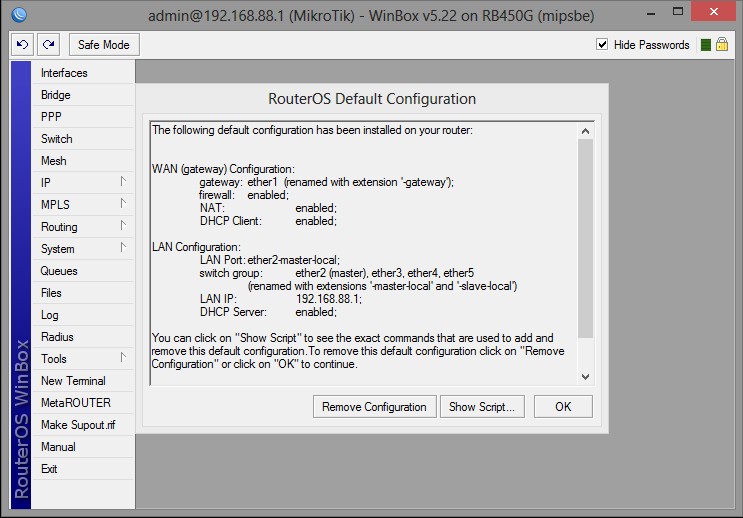Open the Radius menu
The height and width of the screenshot is (518, 743).
[83, 337]
